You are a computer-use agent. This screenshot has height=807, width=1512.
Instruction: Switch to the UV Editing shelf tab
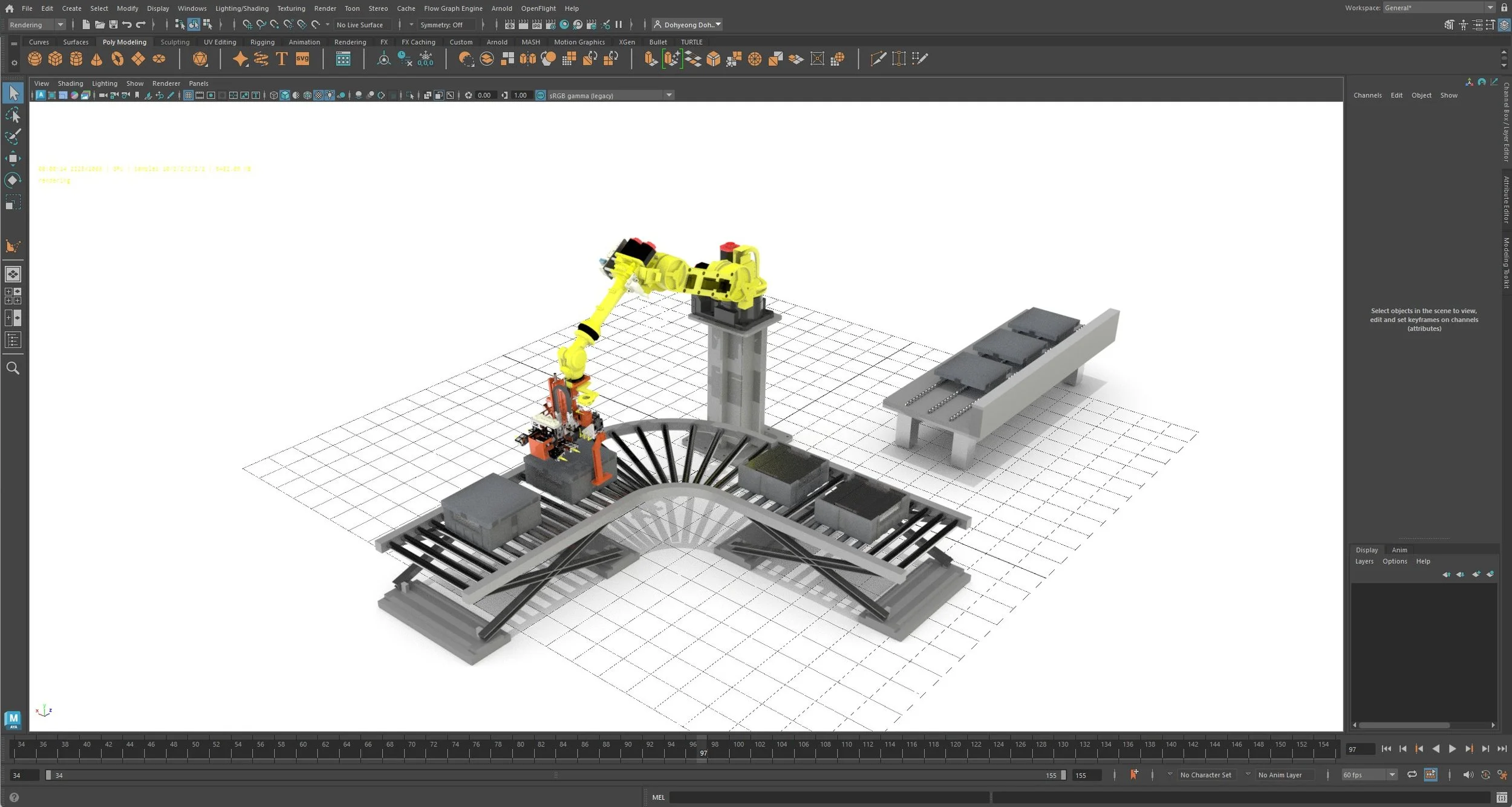click(220, 42)
